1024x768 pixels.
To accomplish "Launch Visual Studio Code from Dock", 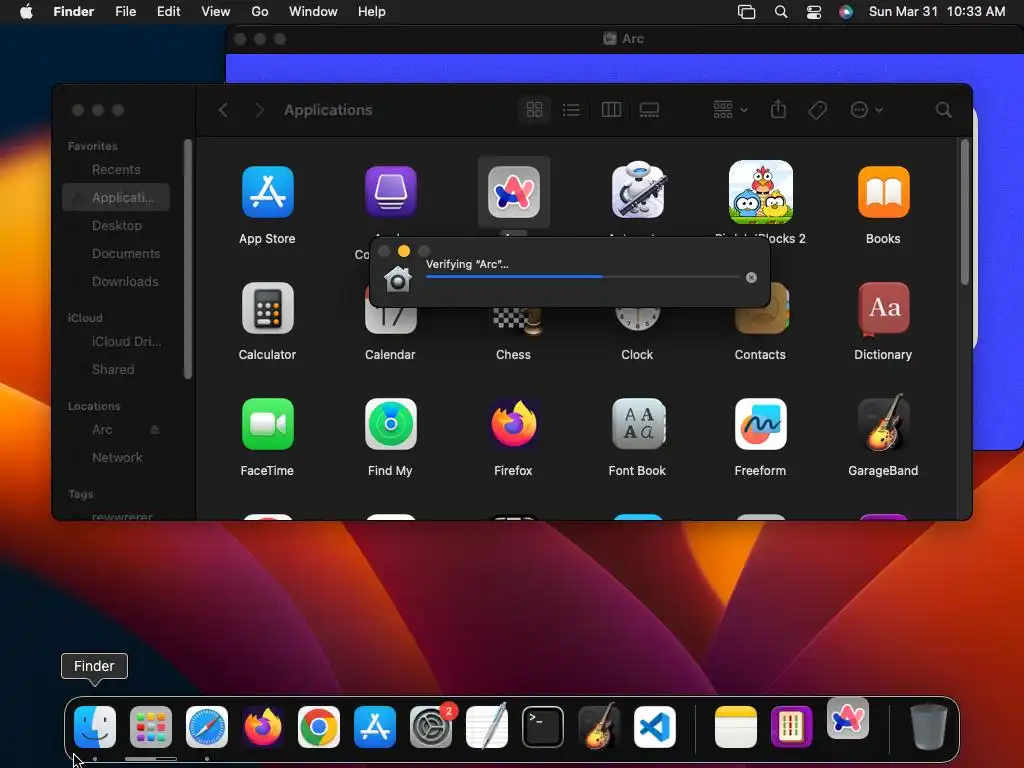I will (655, 726).
